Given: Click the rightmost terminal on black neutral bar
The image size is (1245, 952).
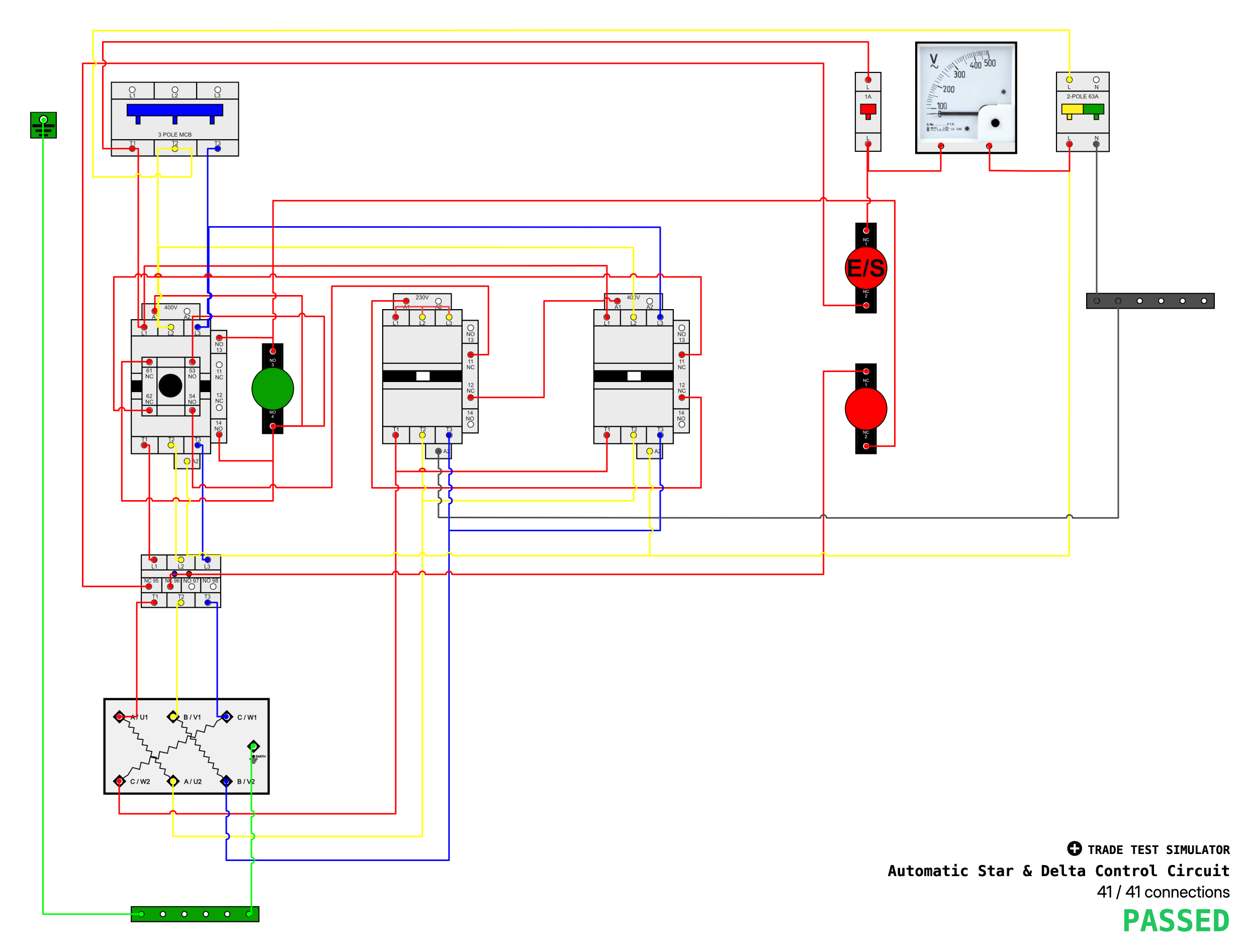Looking at the screenshot, I should (x=1204, y=301).
